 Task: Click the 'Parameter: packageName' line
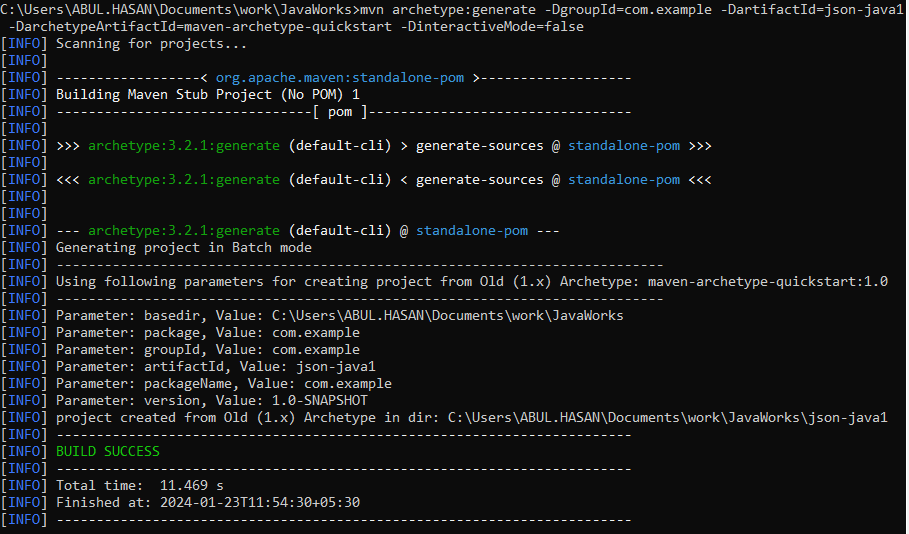point(224,384)
